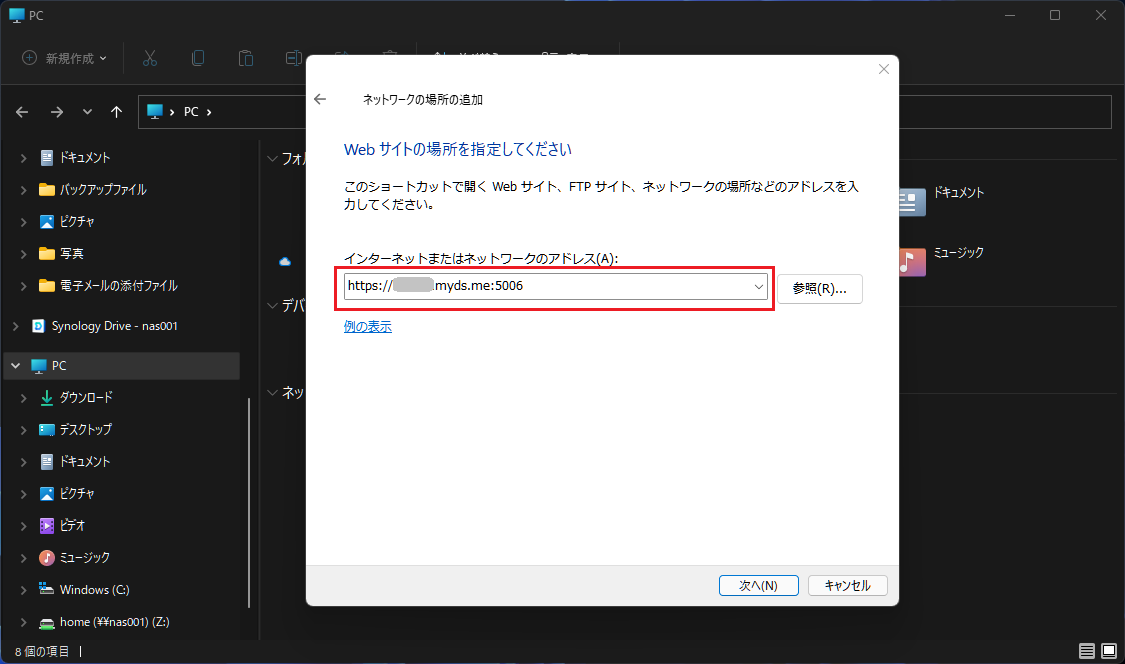Click Explorer forward navigation arrow
1125x664 pixels.
(57, 112)
